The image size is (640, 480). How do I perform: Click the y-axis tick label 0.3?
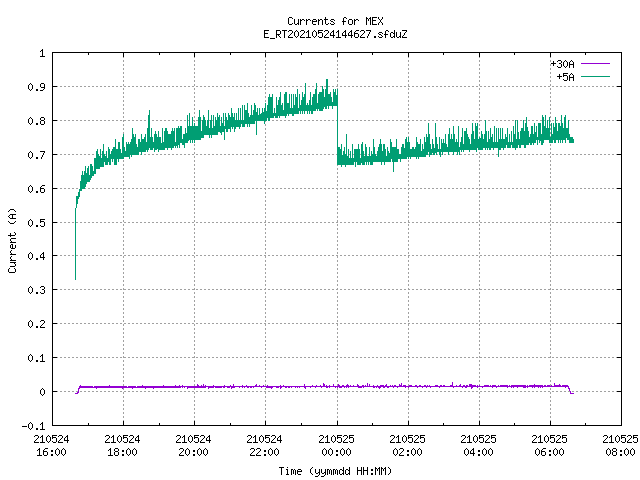point(36,290)
